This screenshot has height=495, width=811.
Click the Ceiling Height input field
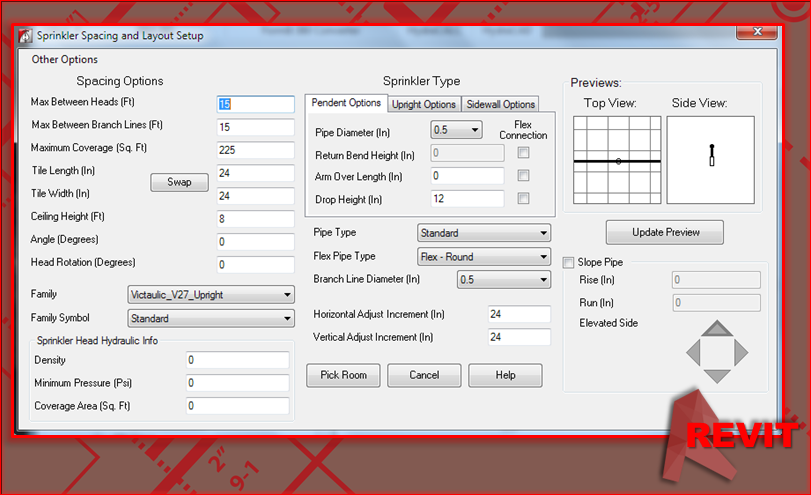point(253,218)
